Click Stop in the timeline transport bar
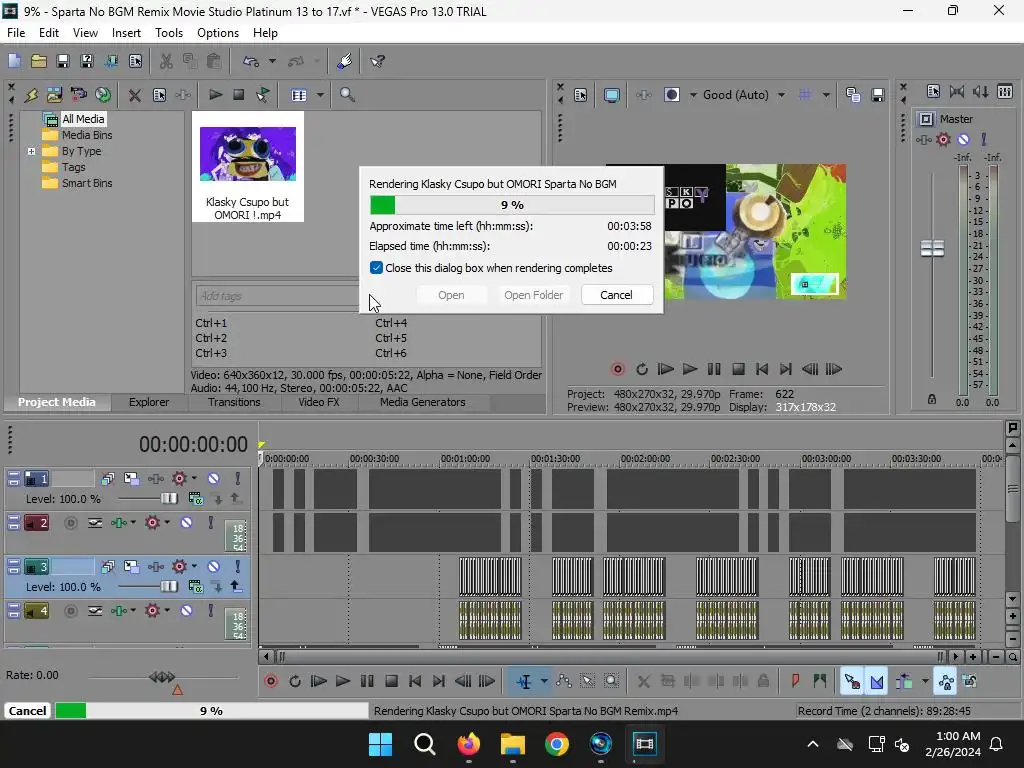 392,681
